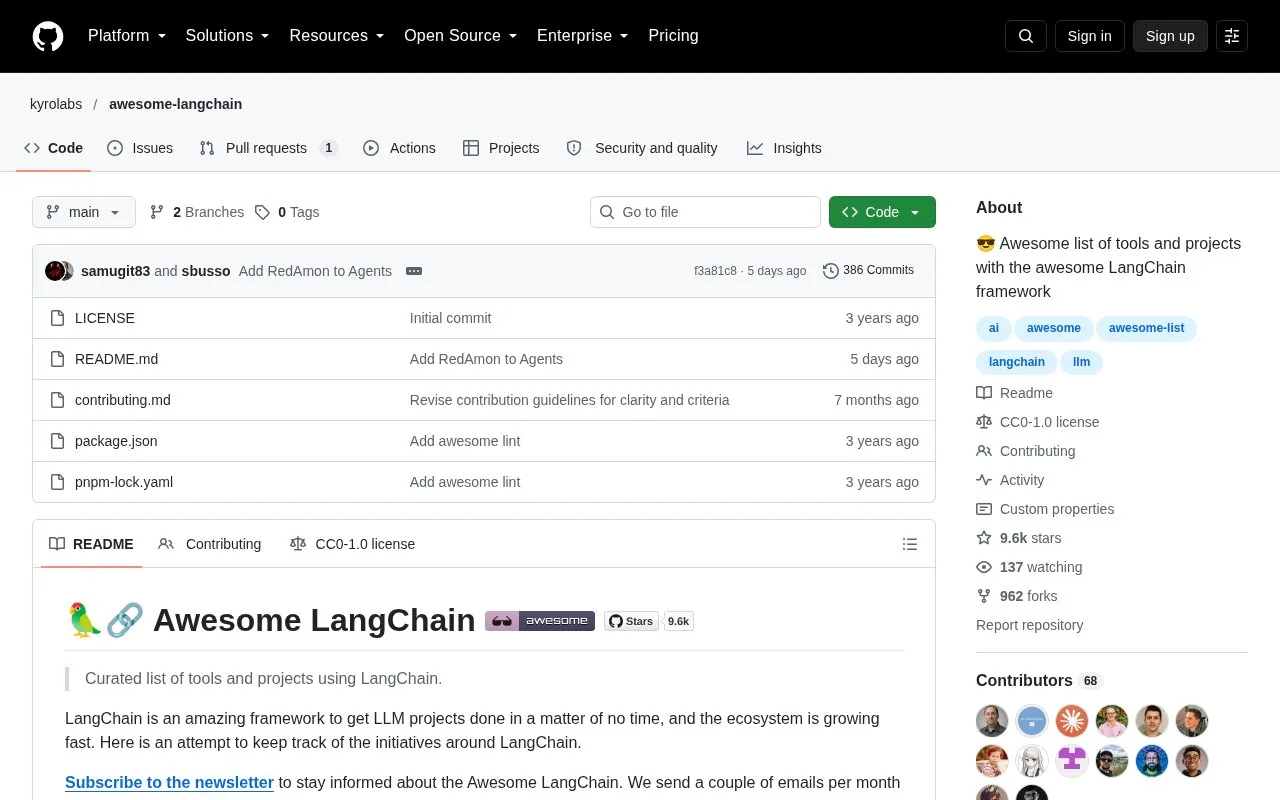Select the Insights tab
The width and height of the screenshot is (1280, 800).
click(784, 148)
